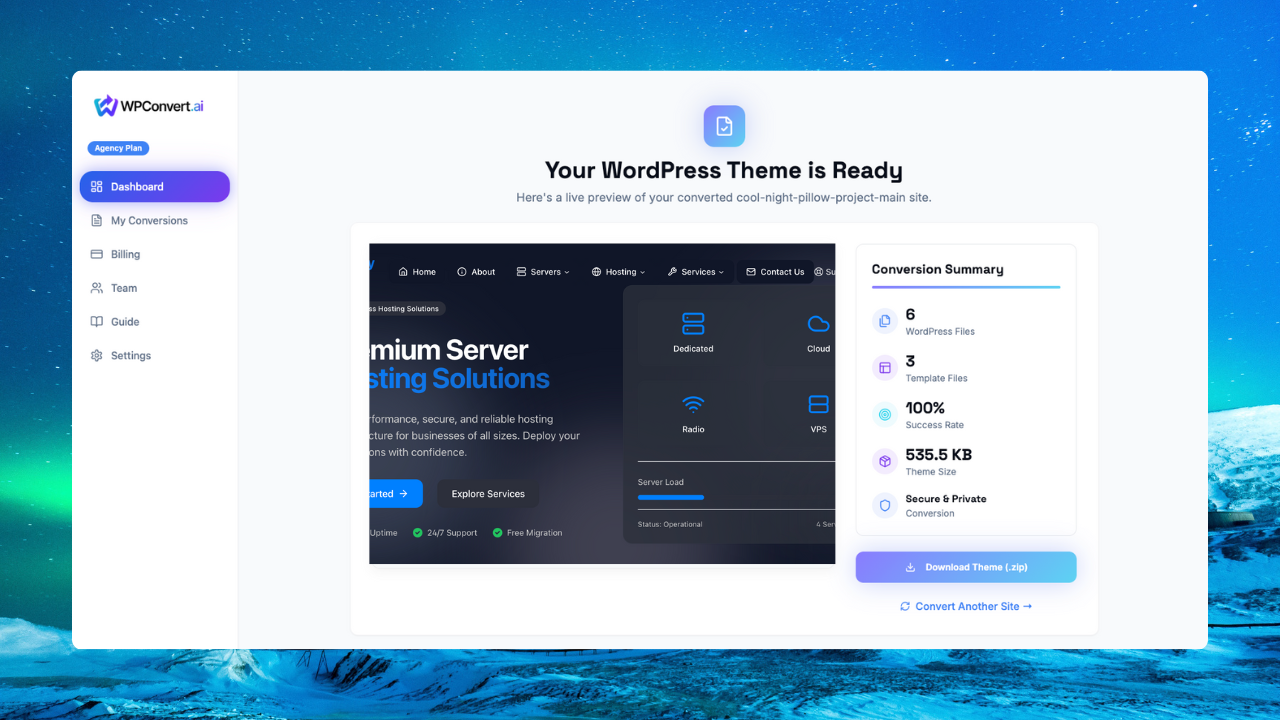Click the Free Migration check icon
Viewport: 1280px width, 720px height.
[497, 533]
